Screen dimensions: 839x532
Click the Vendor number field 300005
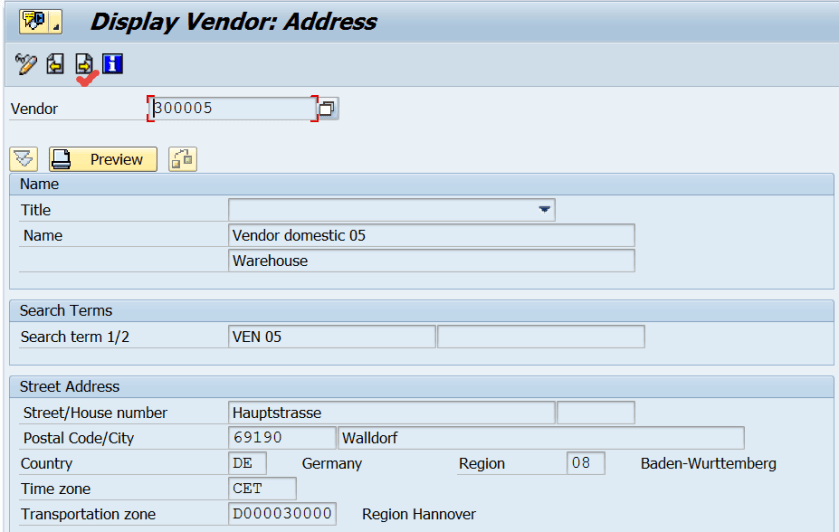tap(232, 109)
